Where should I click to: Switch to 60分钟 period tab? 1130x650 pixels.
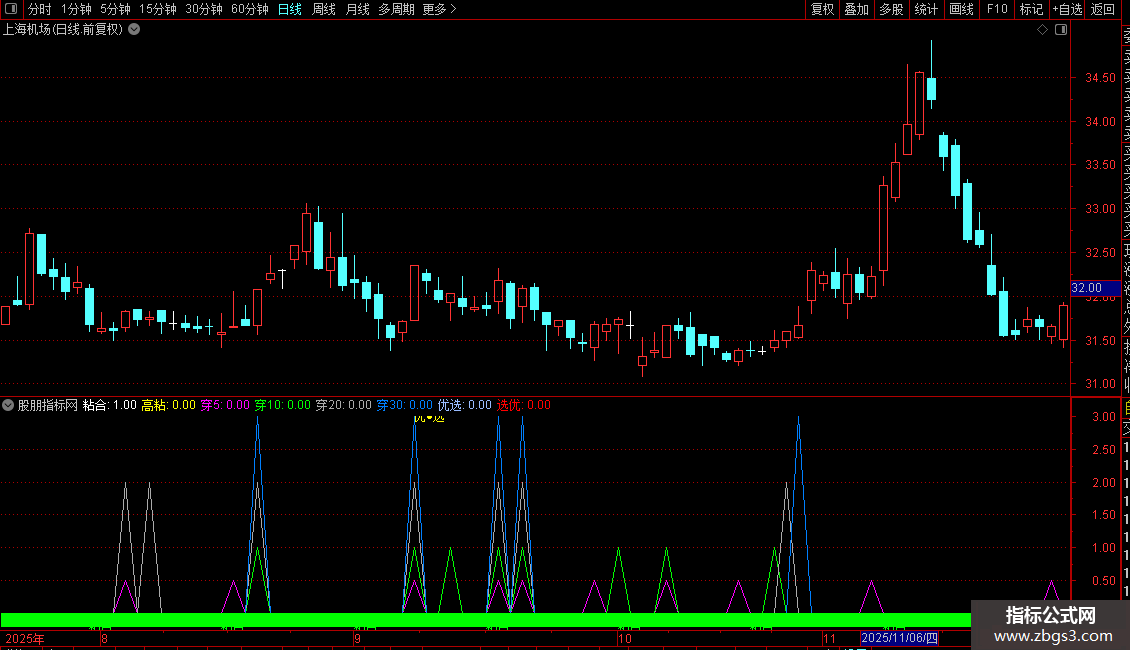(x=249, y=9)
